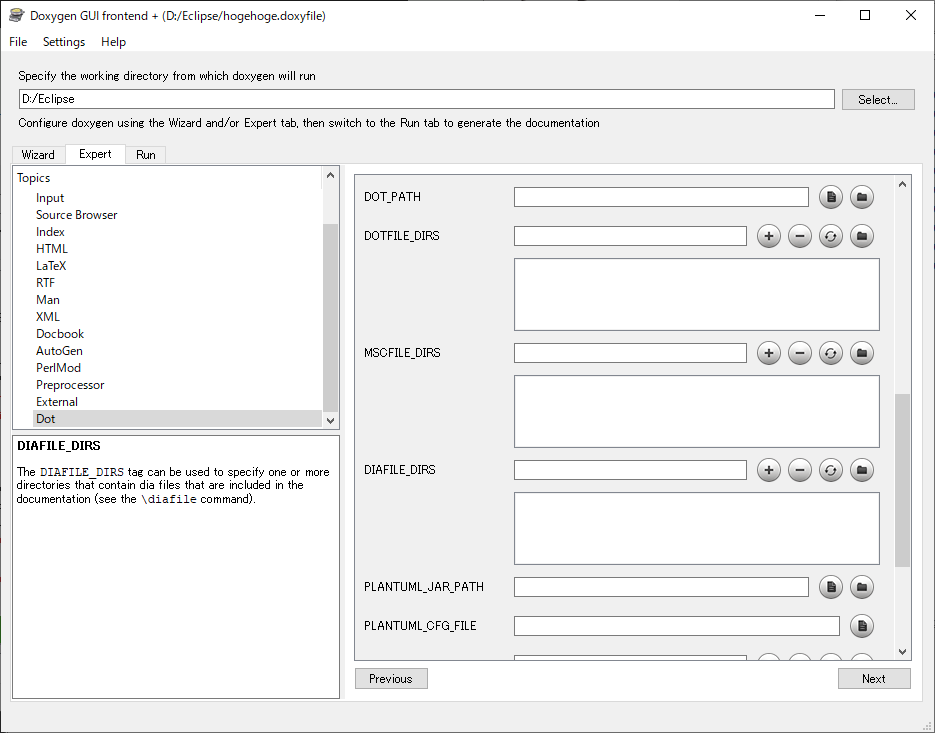Switch to the Wizard tab
935x733 pixels.
38,154
